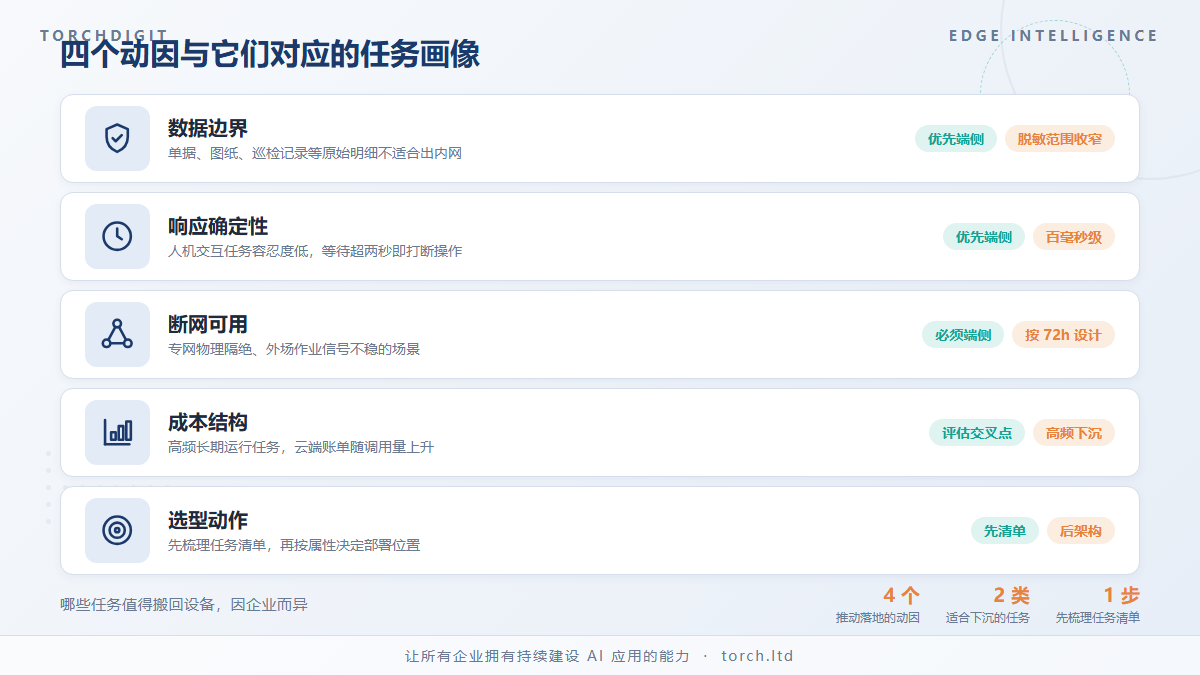The height and width of the screenshot is (675, 1200).
Task: Click the 必须端侧 tag
Action: point(963,335)
